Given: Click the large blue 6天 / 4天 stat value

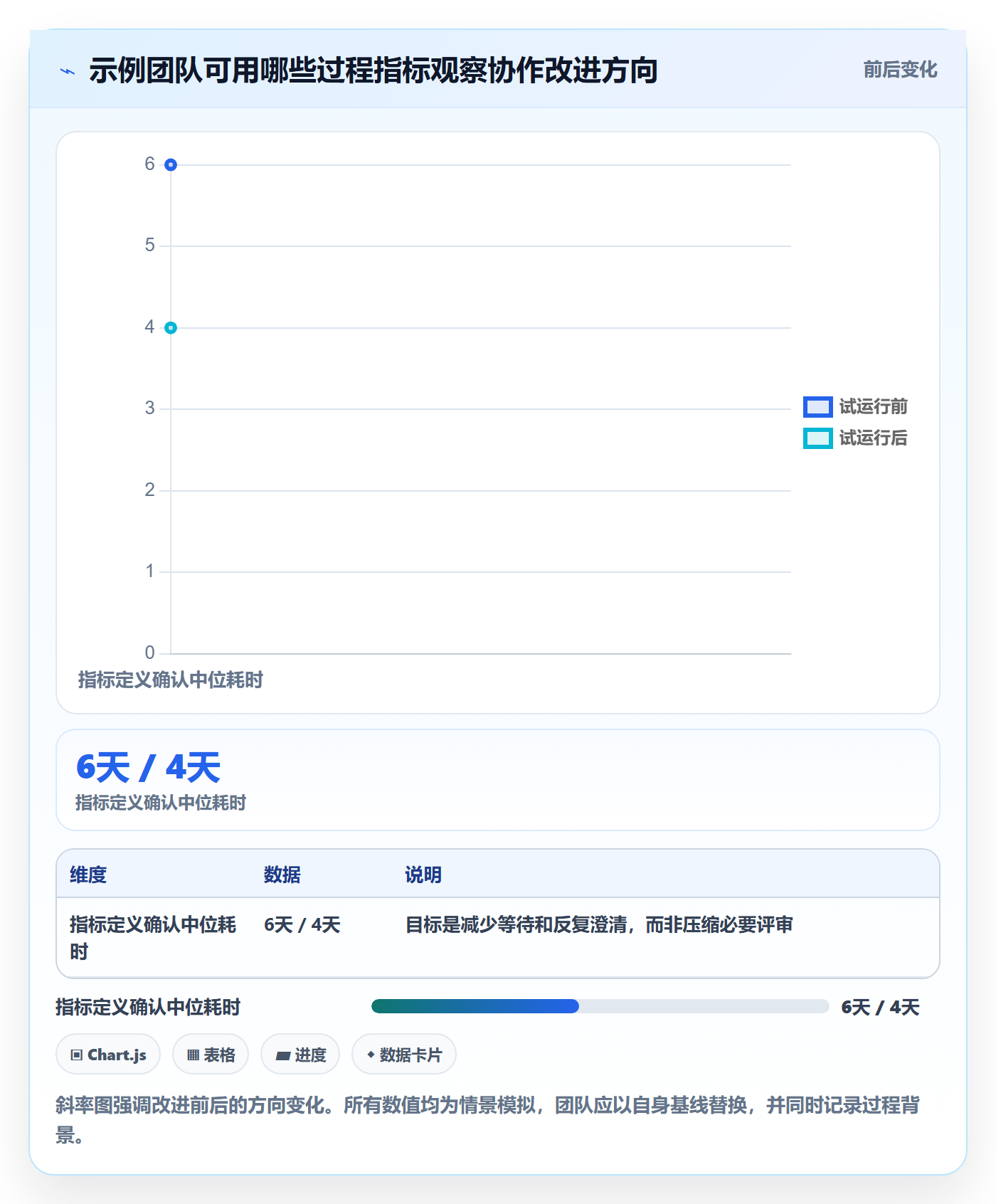Looking at the screenshot, I should 148,767.
